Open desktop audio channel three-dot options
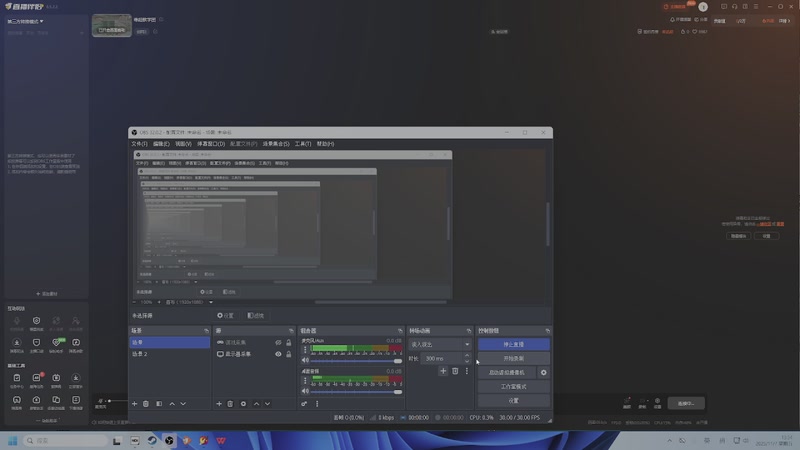 click(305, 380)
